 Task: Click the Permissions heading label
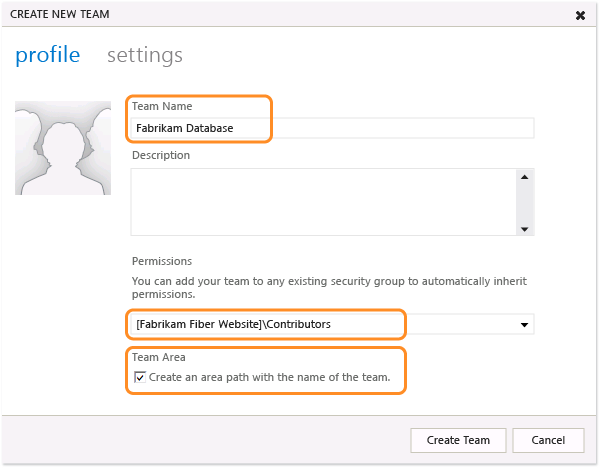(162, 260)
